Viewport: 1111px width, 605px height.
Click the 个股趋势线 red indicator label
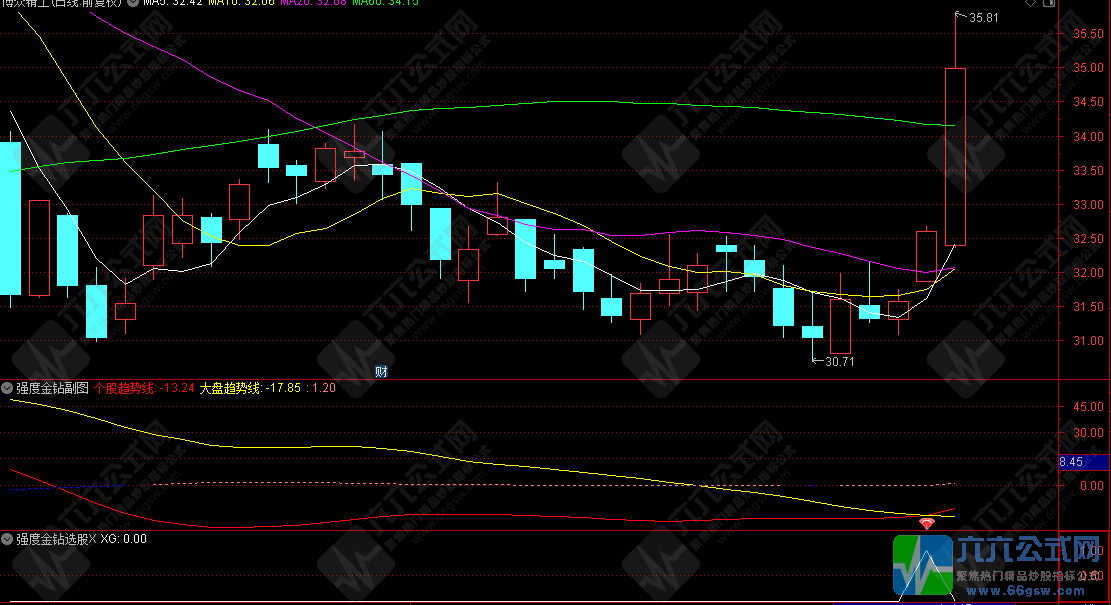tap(126, 388)
